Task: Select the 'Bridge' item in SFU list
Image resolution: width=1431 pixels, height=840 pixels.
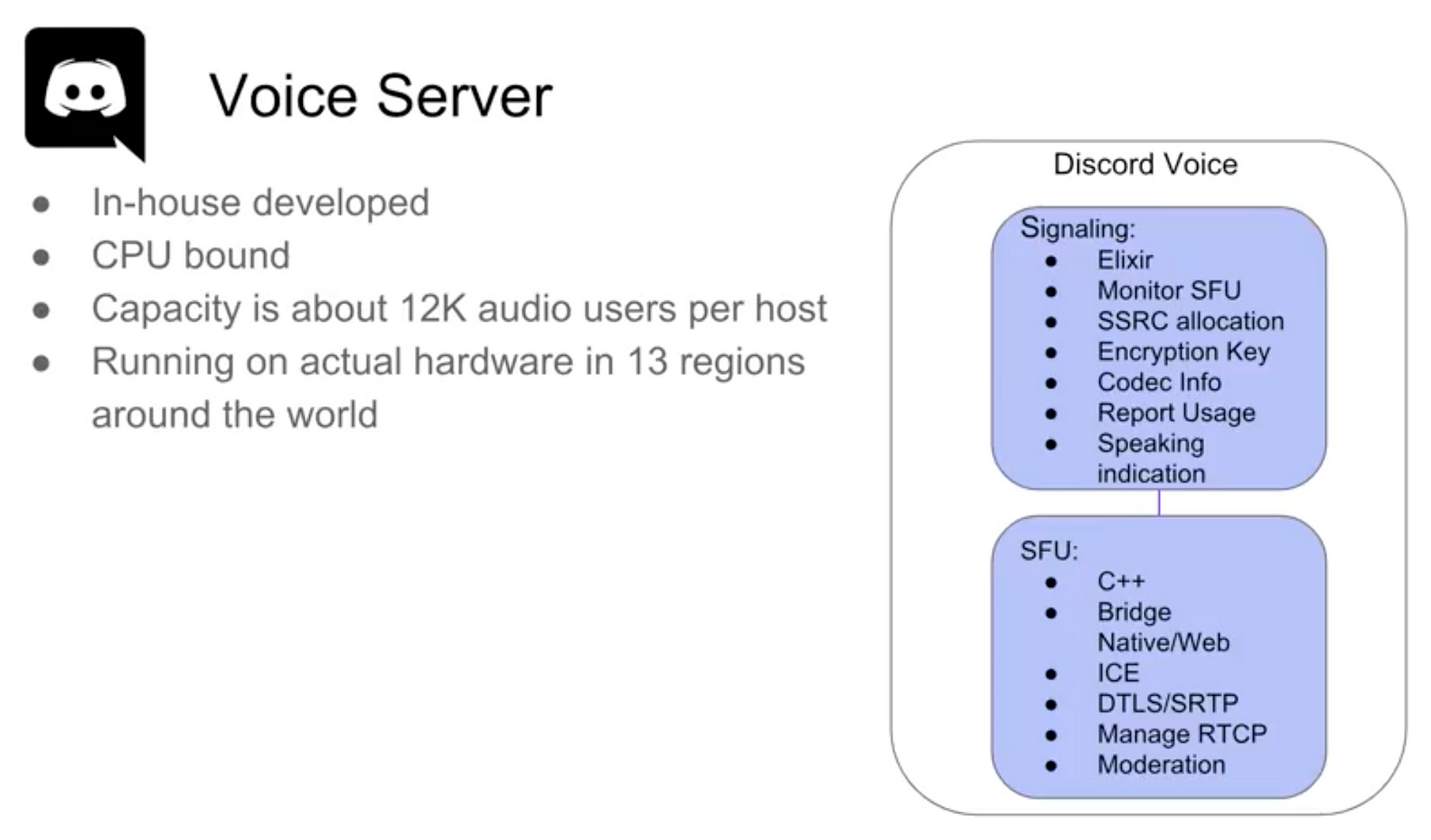Action: point(1134,613)
